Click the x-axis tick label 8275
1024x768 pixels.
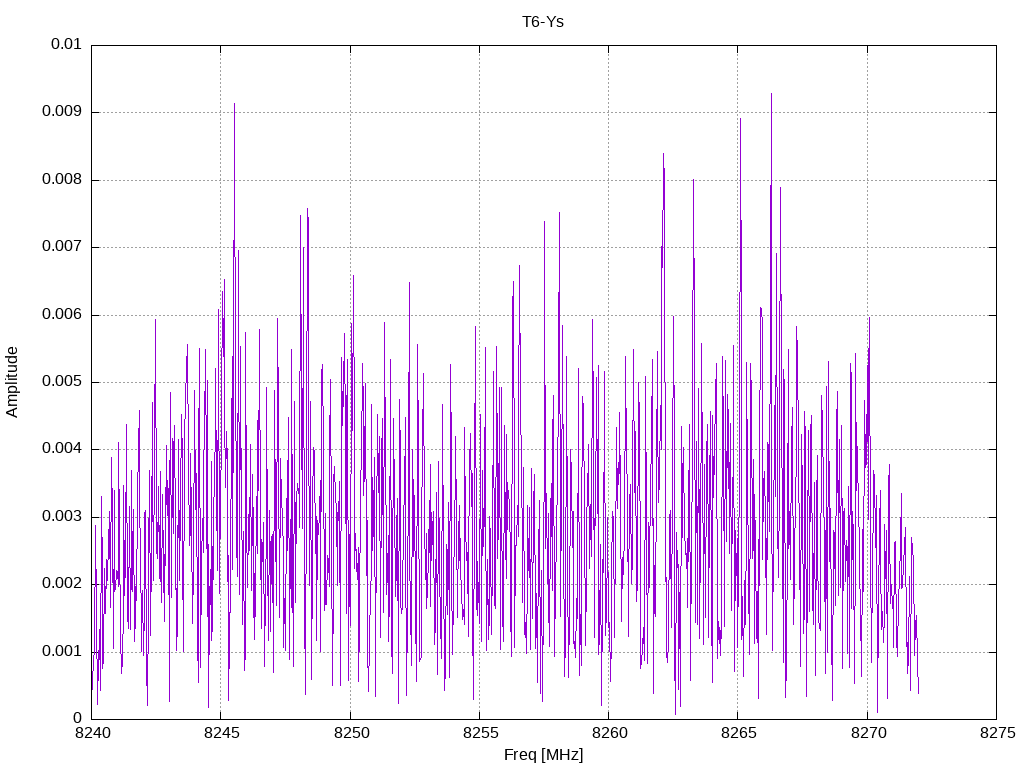tap(998, 733)
